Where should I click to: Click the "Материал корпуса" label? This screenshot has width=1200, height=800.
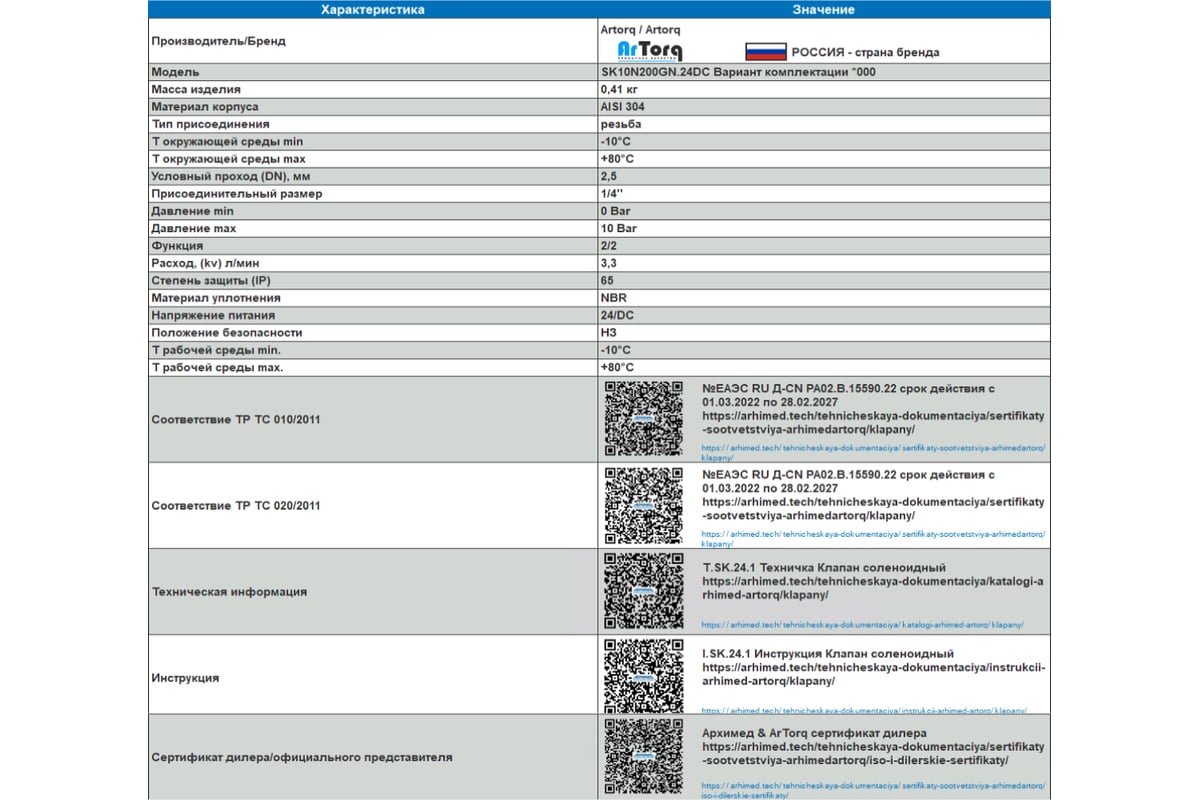(205, 107)
